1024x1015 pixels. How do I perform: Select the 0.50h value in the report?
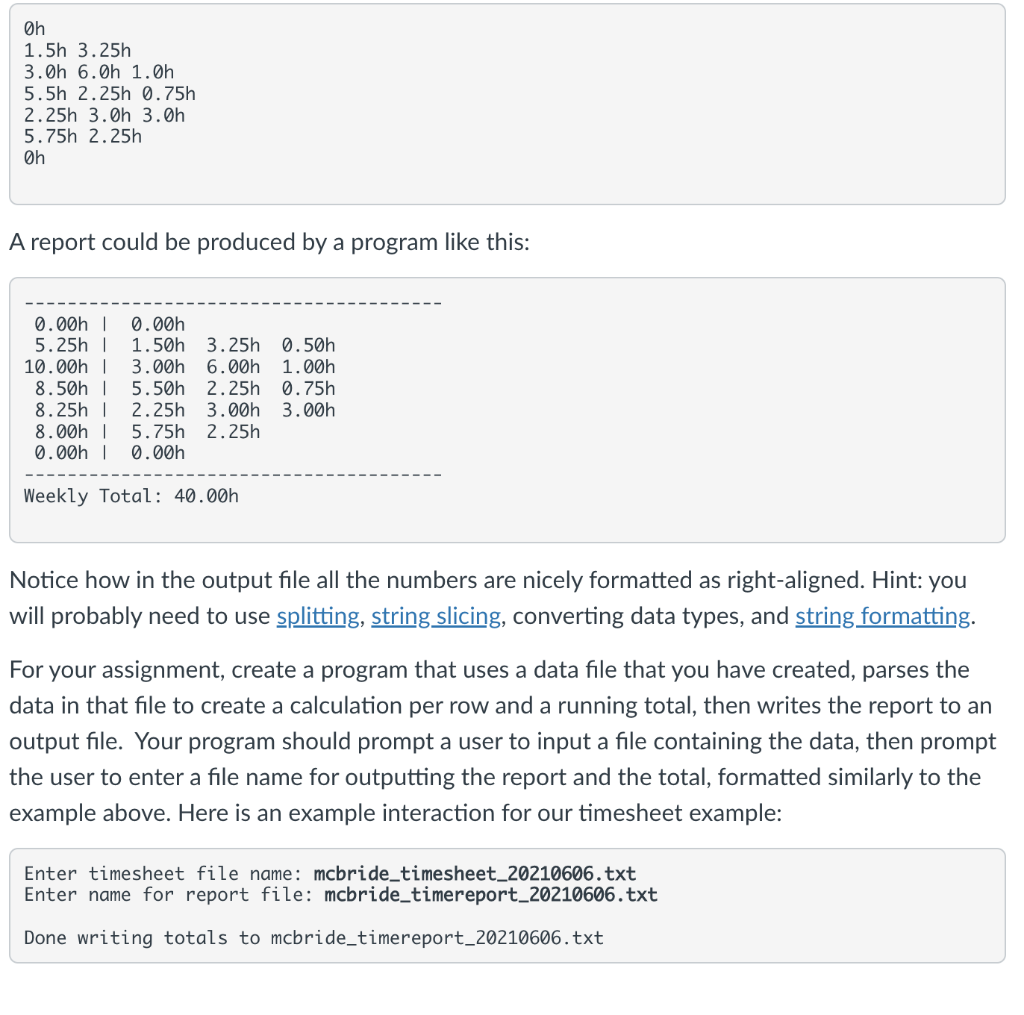pyautogui.click(x=309, y=346)
